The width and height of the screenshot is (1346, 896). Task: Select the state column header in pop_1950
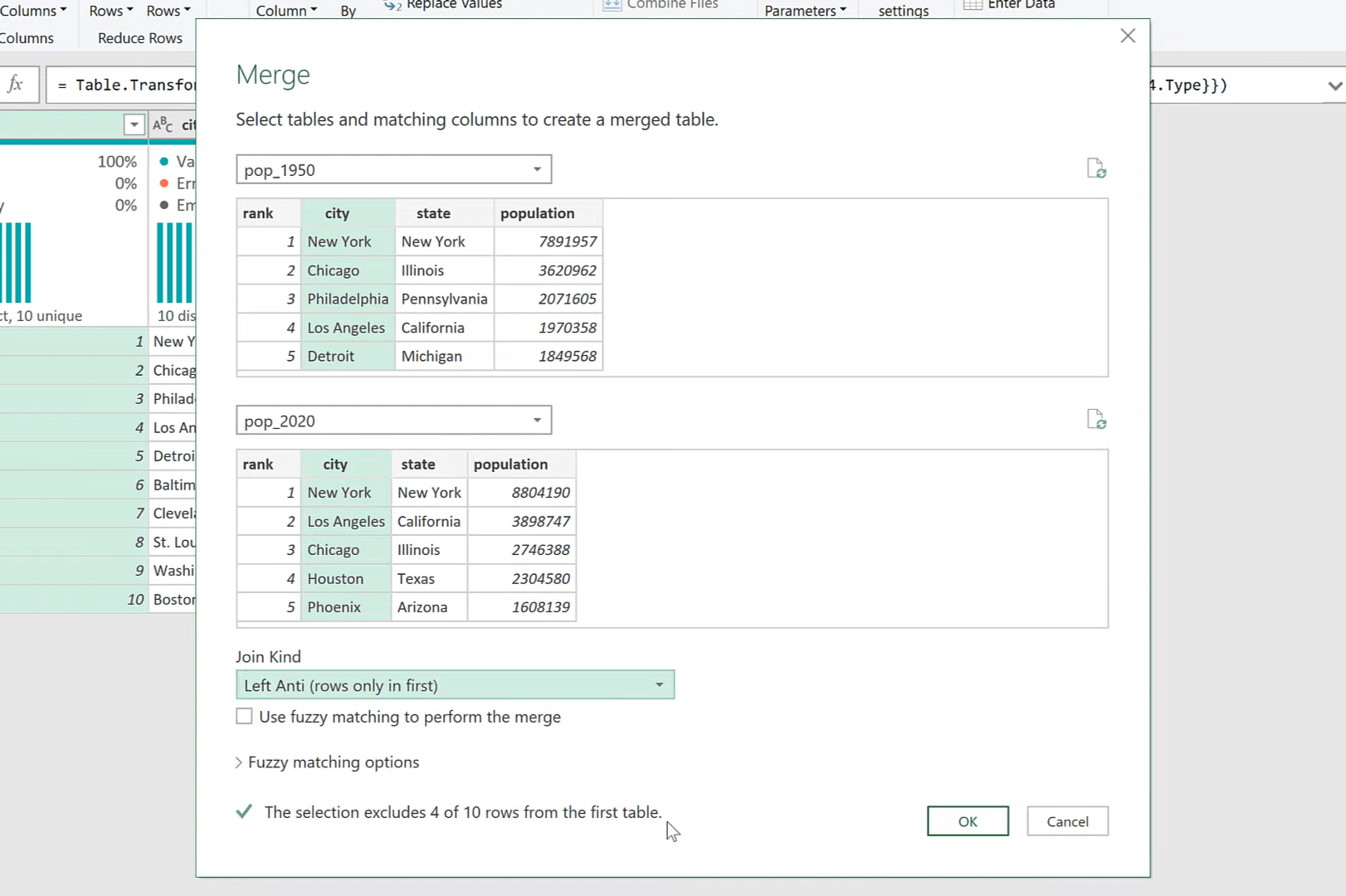coord(444,213)
